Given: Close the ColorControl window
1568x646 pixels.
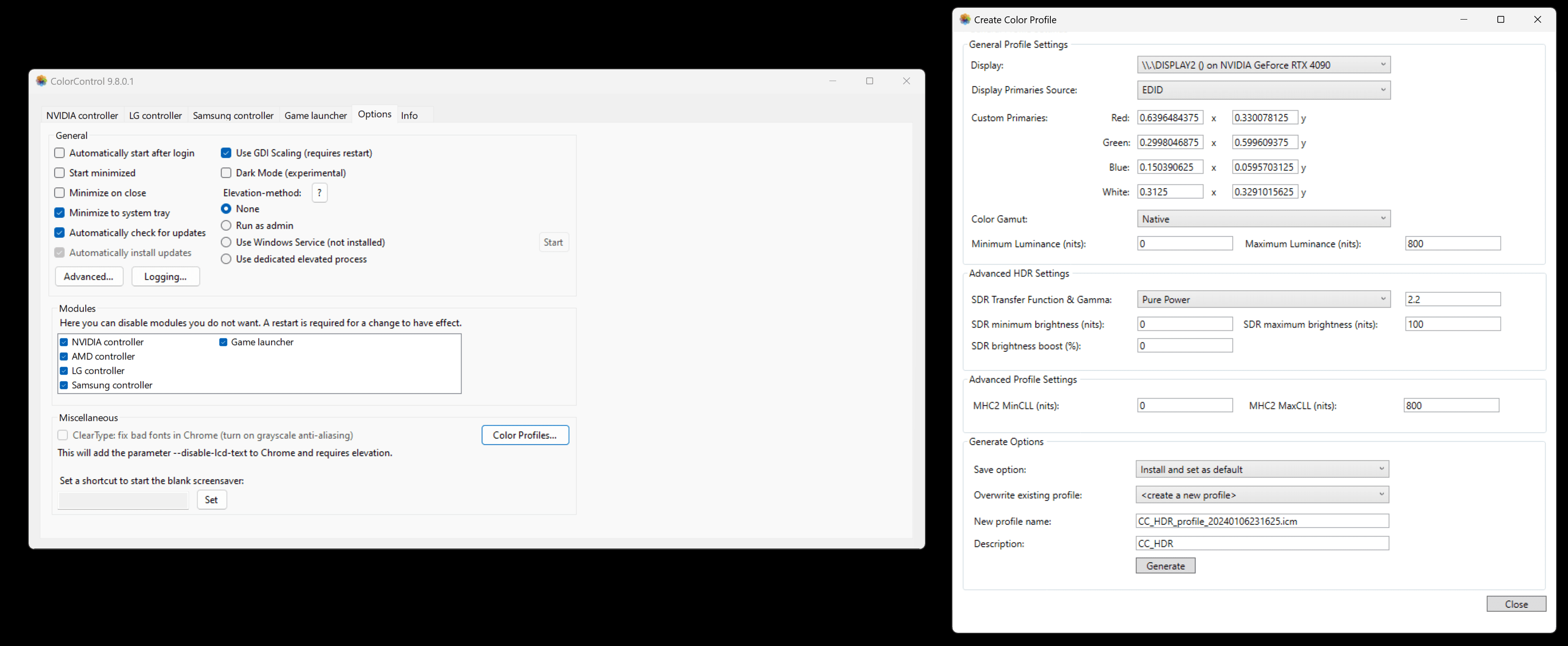Looking at the screenshot, I should pyautogui.click(x=906, y=81).
